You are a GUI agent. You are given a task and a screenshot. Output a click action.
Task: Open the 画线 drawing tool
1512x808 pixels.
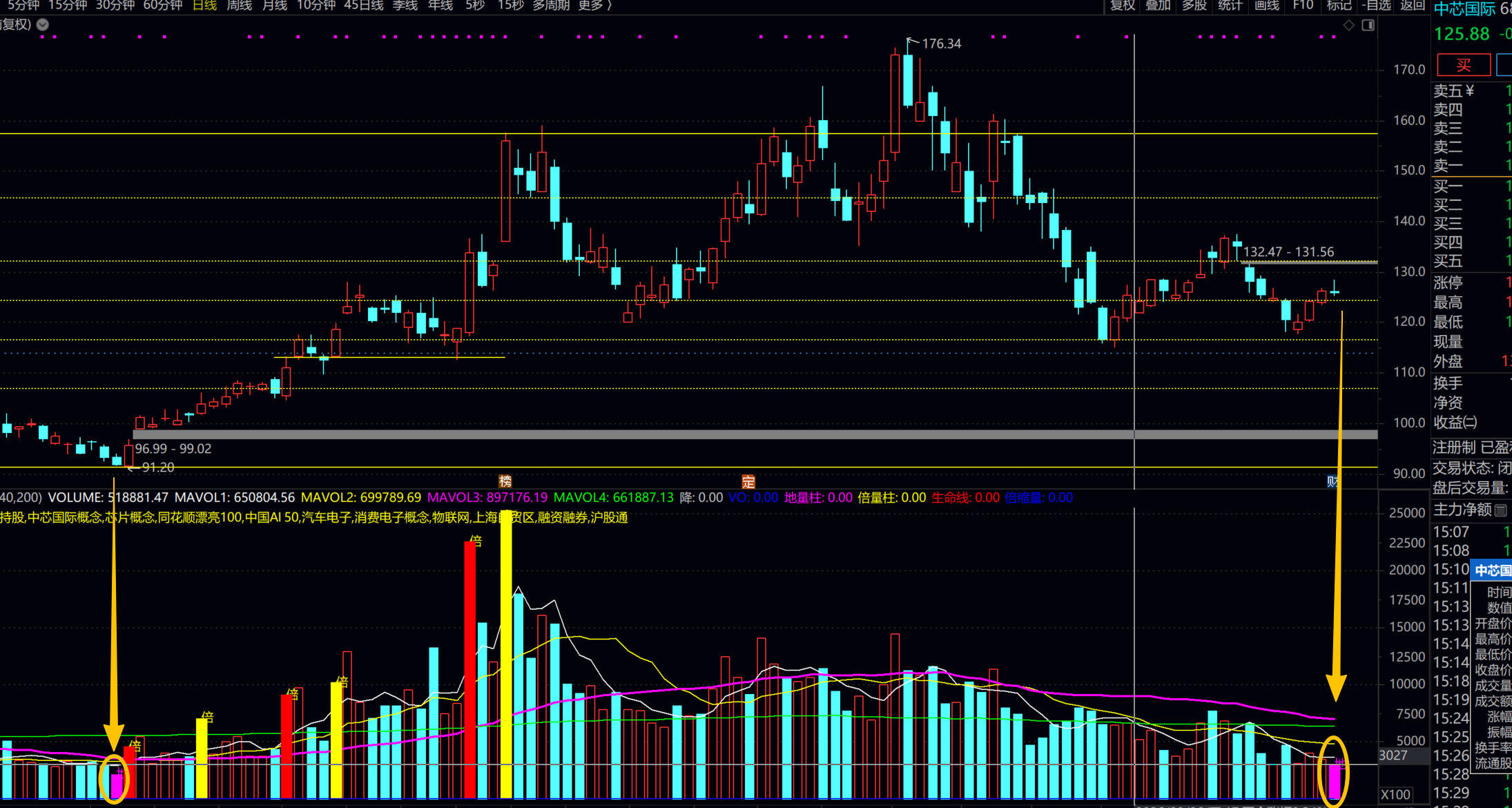(x=1266, y=6)
